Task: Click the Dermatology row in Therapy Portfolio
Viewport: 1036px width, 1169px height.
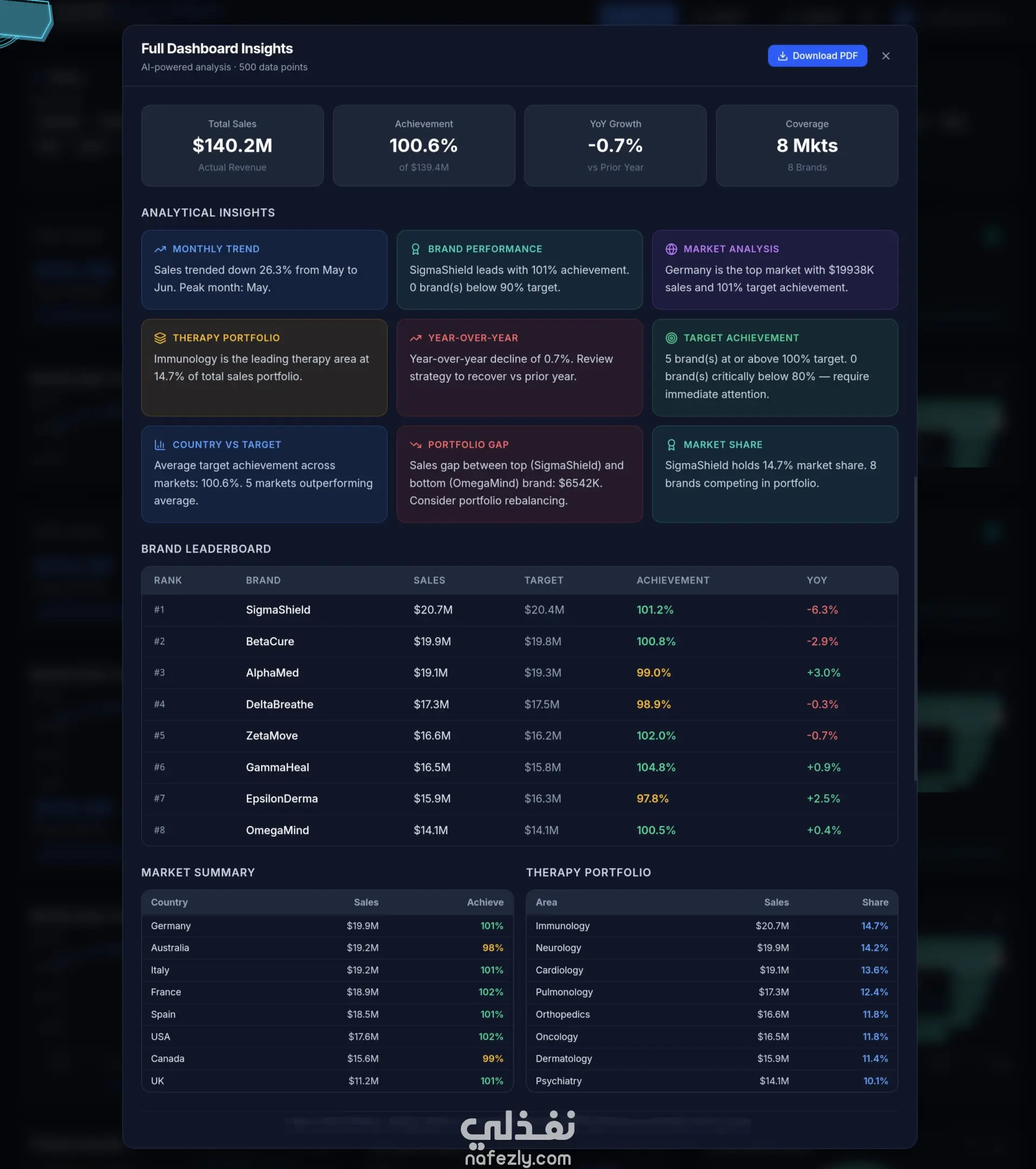Action: [712, 1058]
